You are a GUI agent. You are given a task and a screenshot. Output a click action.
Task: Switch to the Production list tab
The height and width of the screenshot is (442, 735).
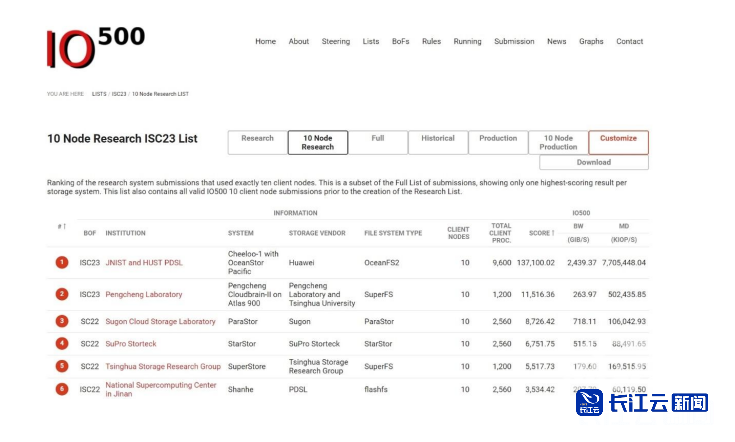498,142
